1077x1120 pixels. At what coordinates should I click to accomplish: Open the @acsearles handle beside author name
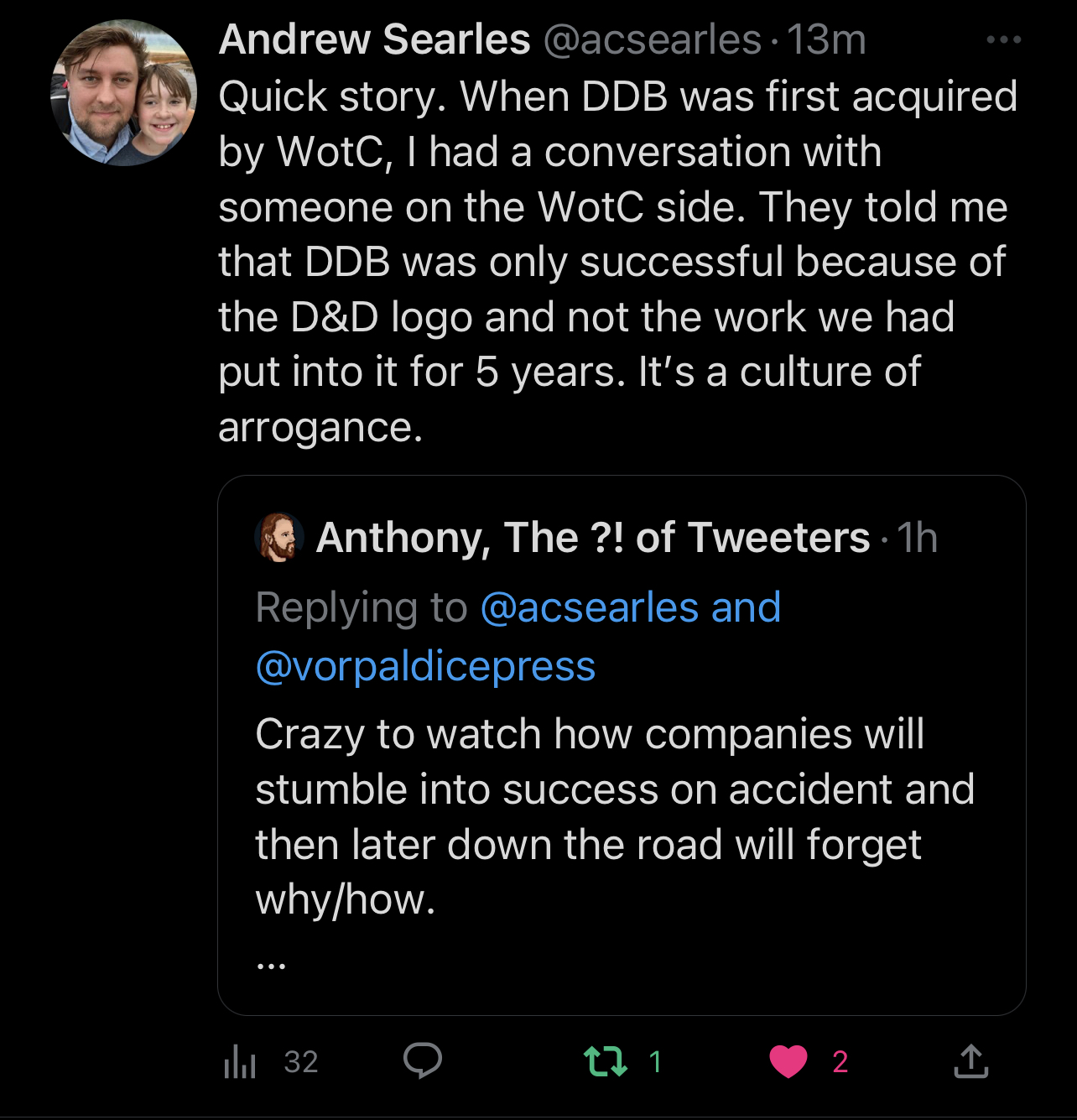652,39
